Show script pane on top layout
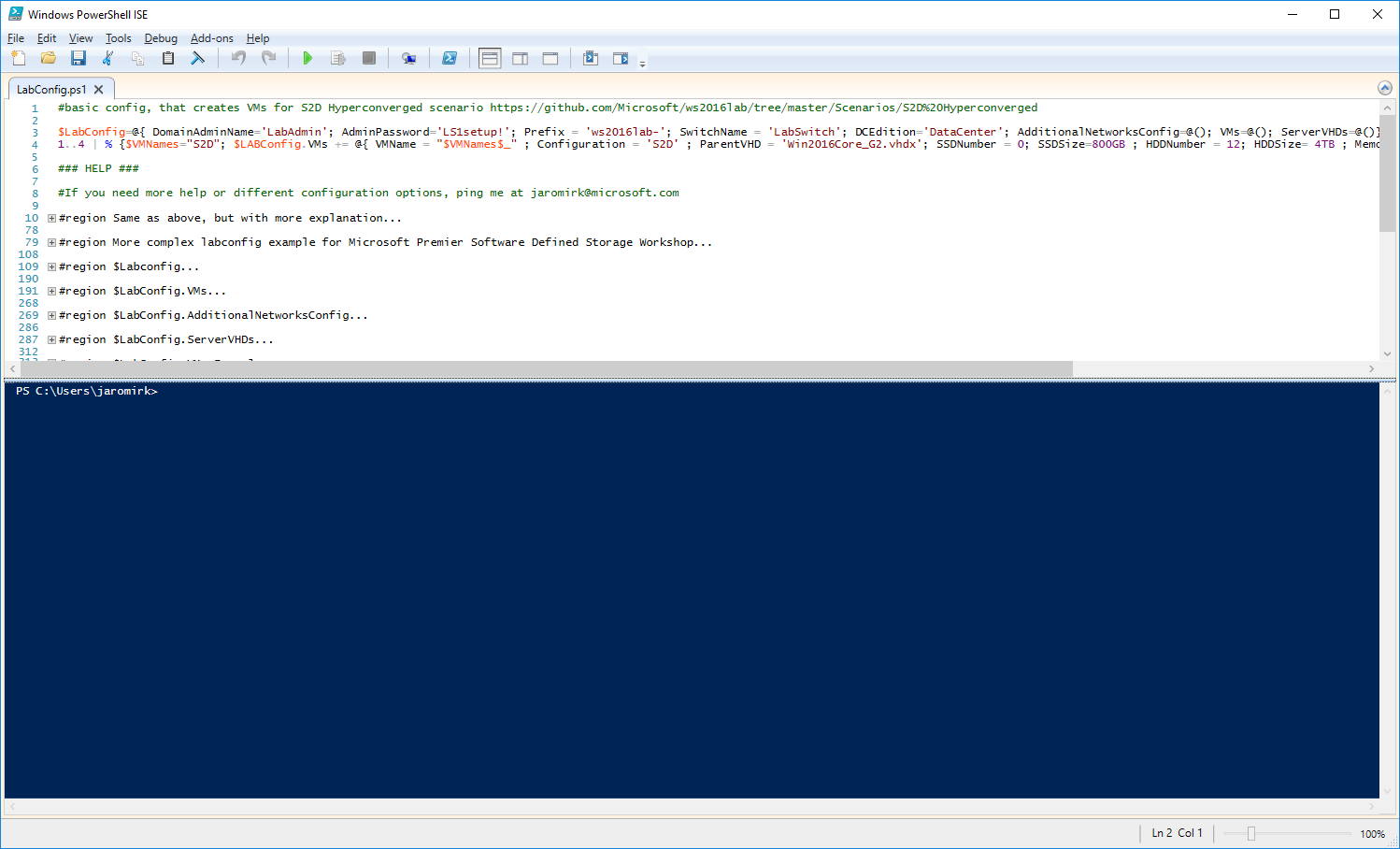Viewport: 1400px width, 849px height. [490, 58]
